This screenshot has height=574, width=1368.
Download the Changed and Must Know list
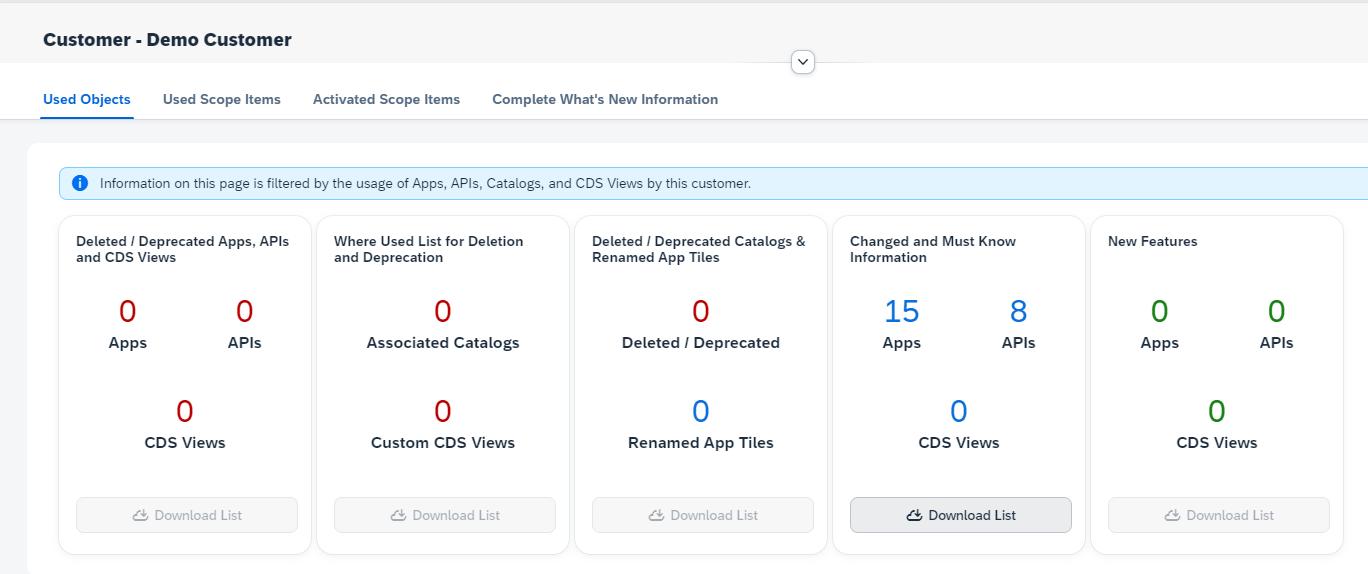coord(960,515)
